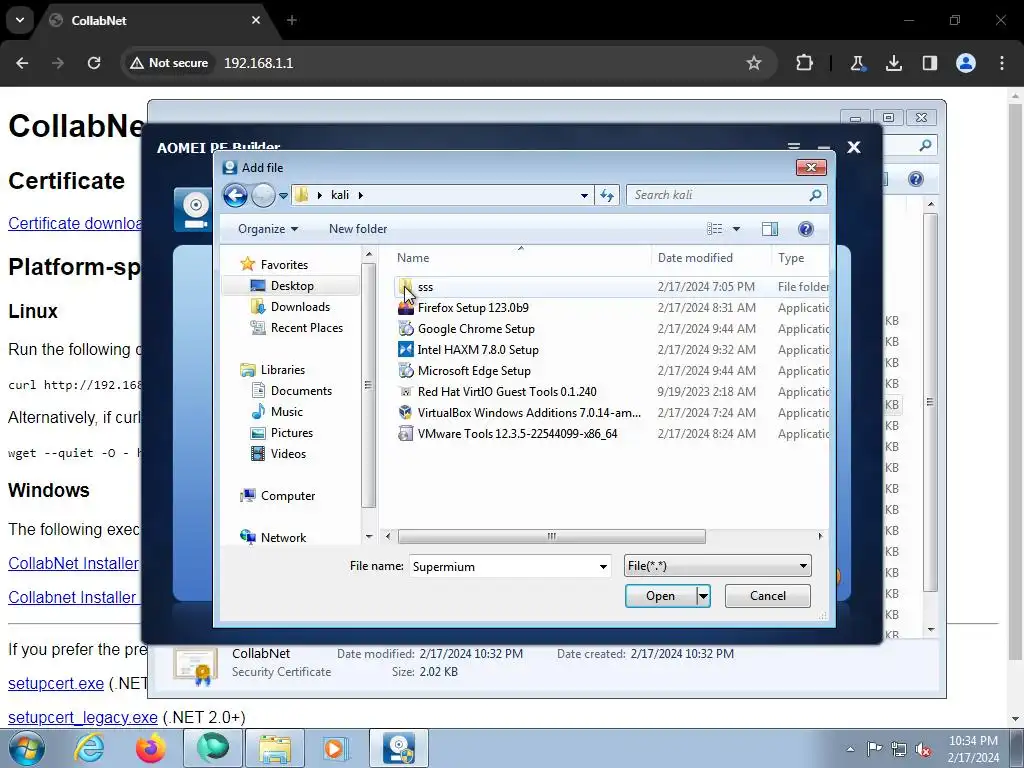The width and height of the screenshot is (1024, 768).
Task: Click the Forward arrow in Add file dialog
Action: (x=263, y=195)
